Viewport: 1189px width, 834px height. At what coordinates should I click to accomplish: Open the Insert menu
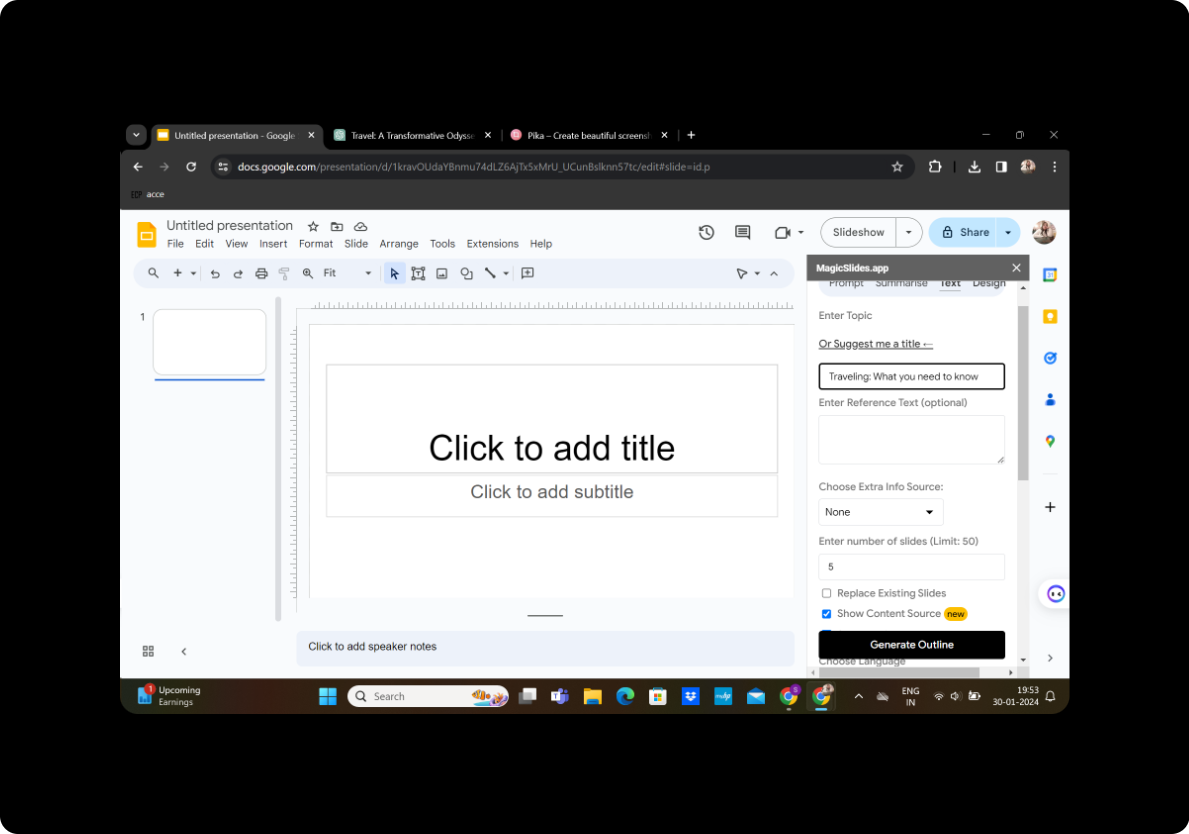(x=273, y=244)
